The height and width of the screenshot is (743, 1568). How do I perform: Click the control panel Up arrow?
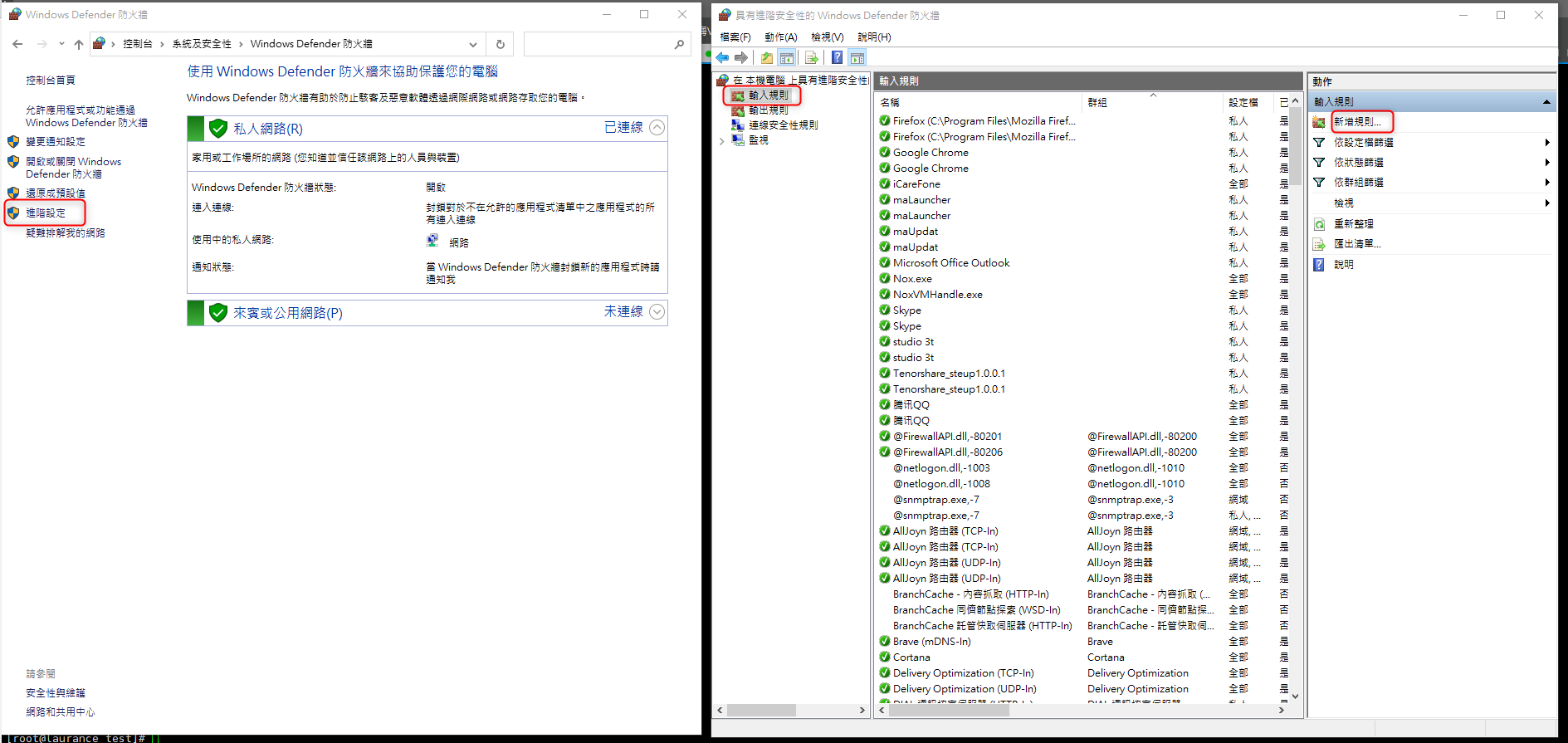point(79,44)
